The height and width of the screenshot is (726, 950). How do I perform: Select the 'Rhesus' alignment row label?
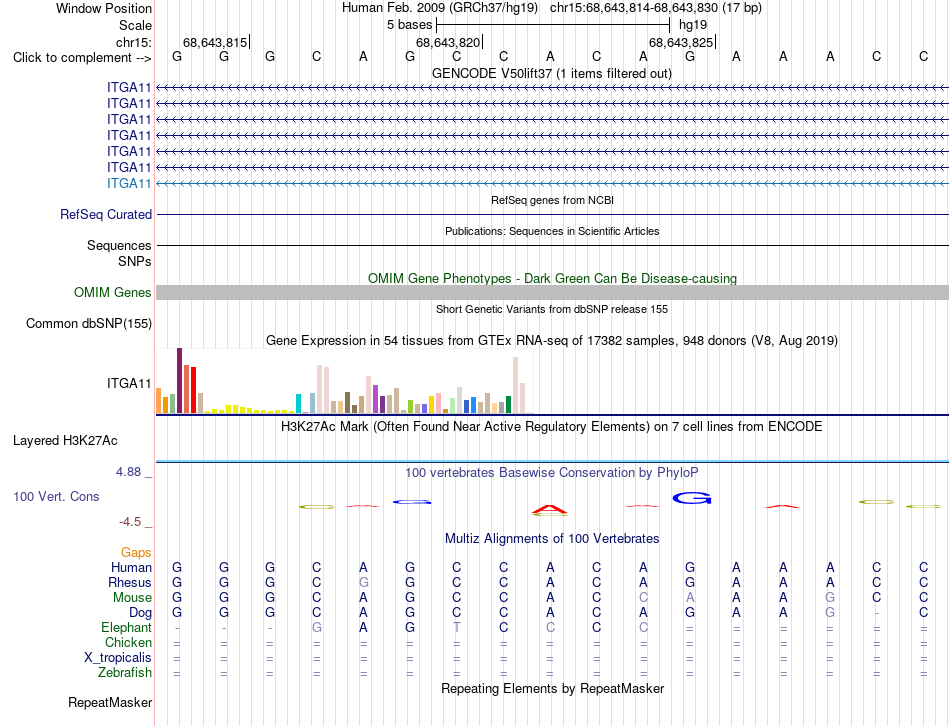coord(130,582)
